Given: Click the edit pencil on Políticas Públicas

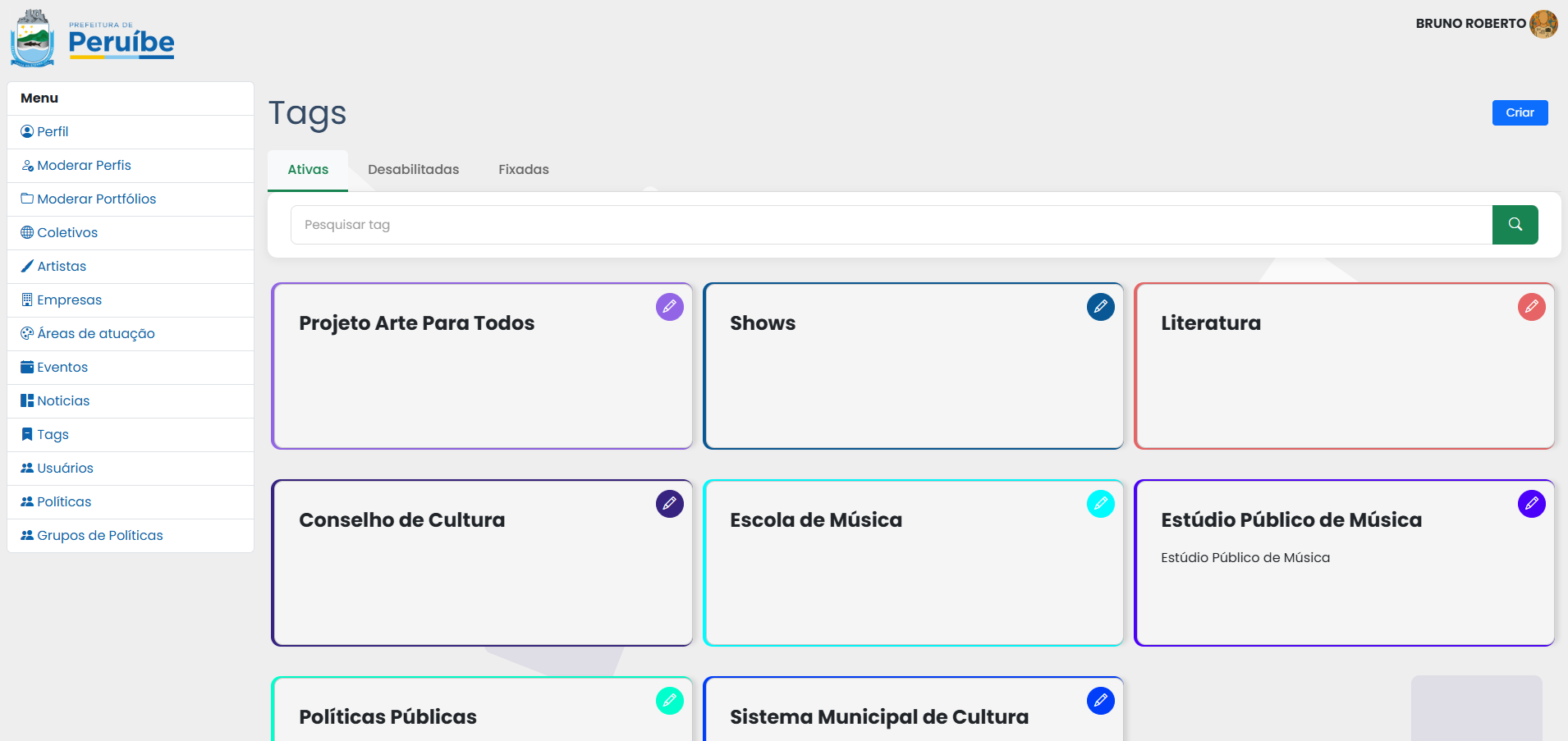Looking at the screenshot, I should 670,701.
